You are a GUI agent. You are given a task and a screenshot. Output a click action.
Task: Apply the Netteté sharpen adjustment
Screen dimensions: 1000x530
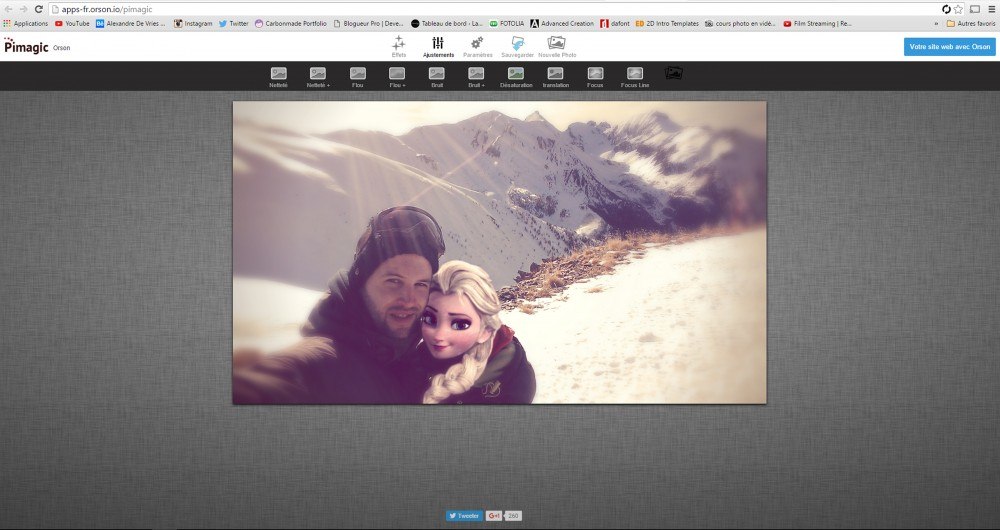pos(278,74)
